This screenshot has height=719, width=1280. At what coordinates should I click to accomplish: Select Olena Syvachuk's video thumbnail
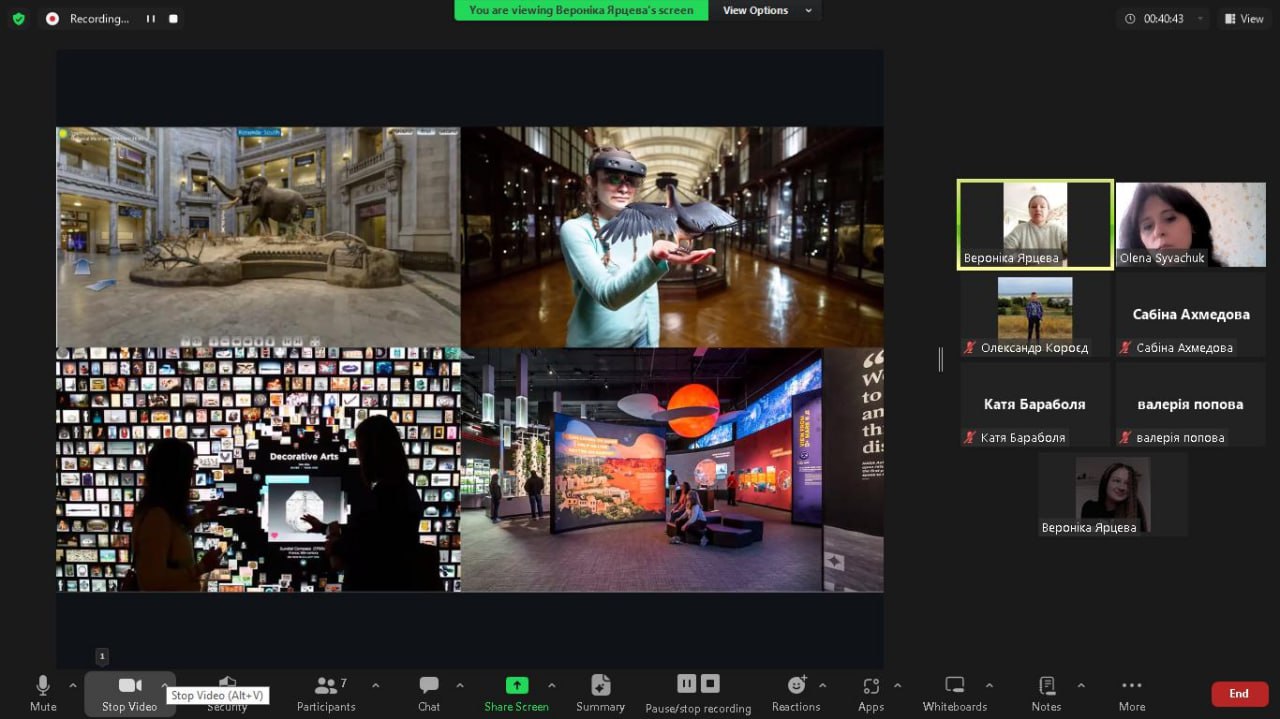[1190, 225]
